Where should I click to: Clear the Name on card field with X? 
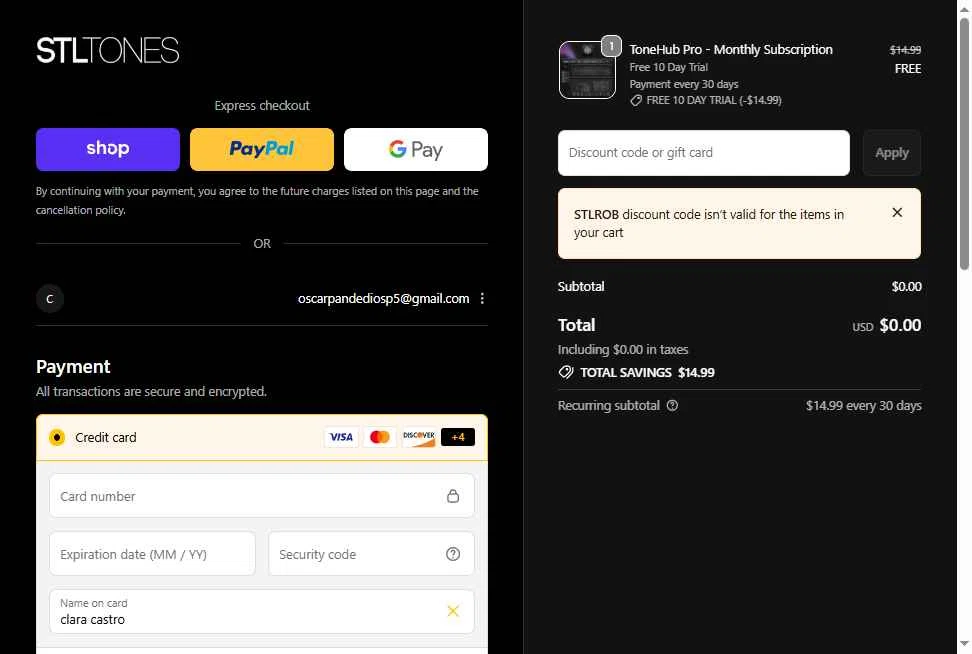(453, 611)
